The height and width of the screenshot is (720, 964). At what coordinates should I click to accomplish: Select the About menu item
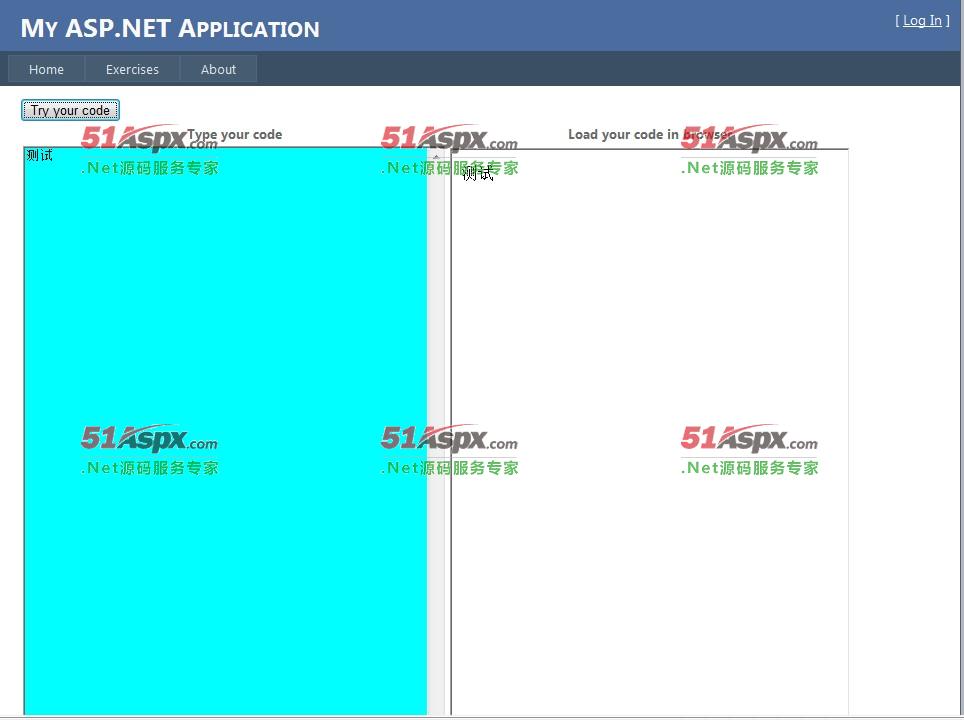[x=218, y=69]
